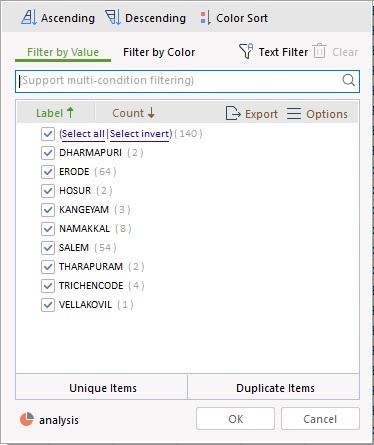Sort the list by Label header
The image size is (374, 445).
[x=55, y=113]
